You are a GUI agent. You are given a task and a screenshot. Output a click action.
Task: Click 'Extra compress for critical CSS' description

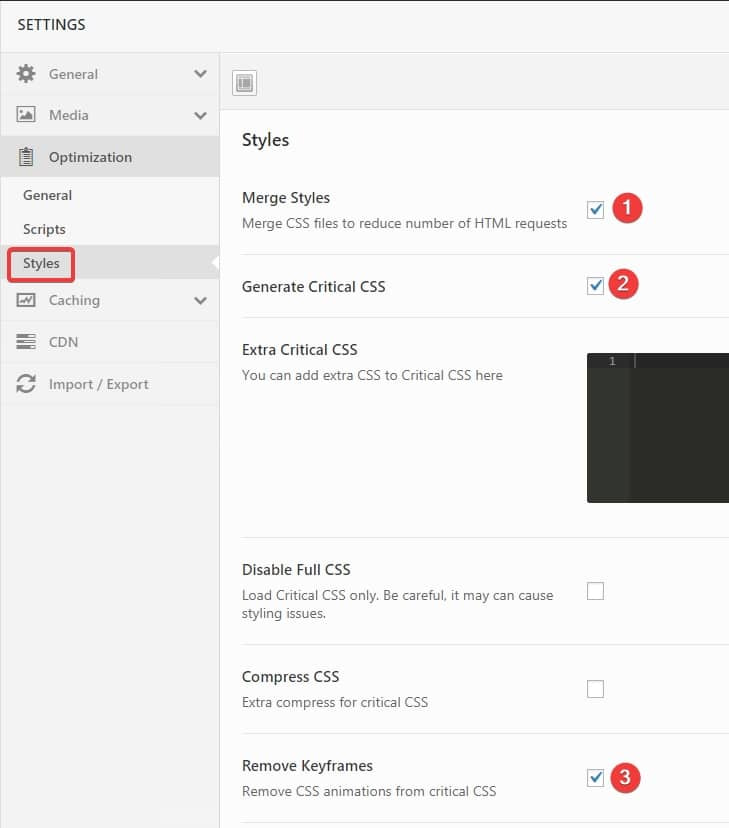pyautogui.click(x=335, y=702)
